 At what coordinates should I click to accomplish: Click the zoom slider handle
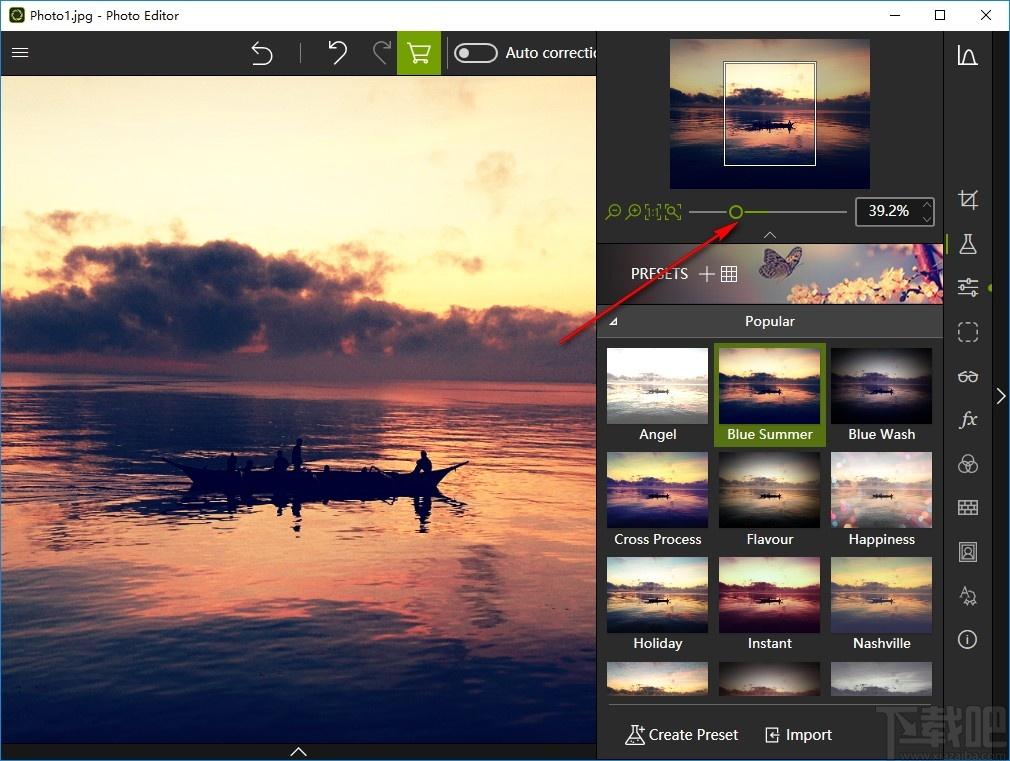point(736,211)
